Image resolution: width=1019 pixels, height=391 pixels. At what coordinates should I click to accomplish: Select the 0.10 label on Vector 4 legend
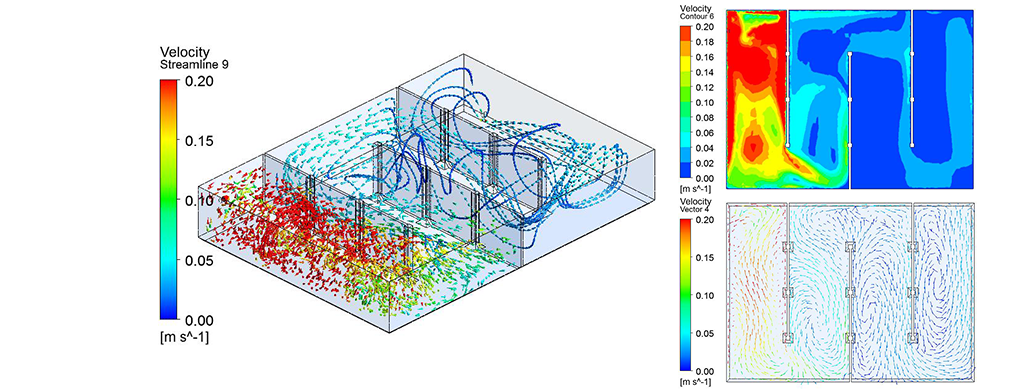click(x=704, y=295)
